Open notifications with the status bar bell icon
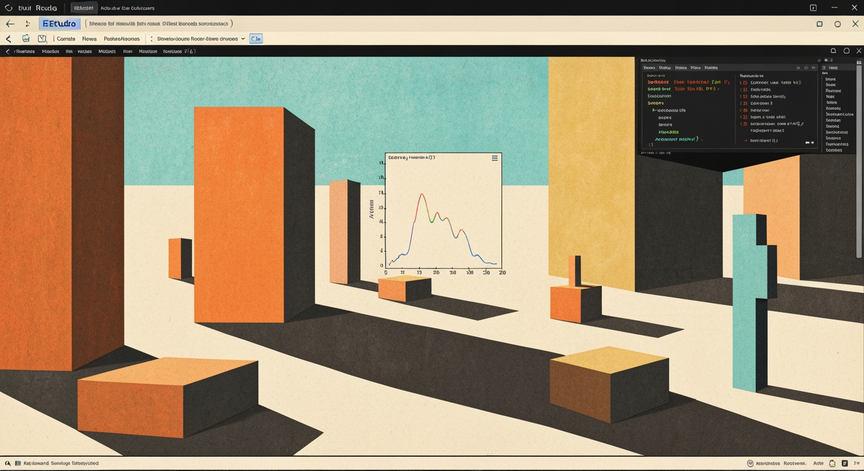The width and height of the screenshot is (864, 471). click(x=833, y=464)
